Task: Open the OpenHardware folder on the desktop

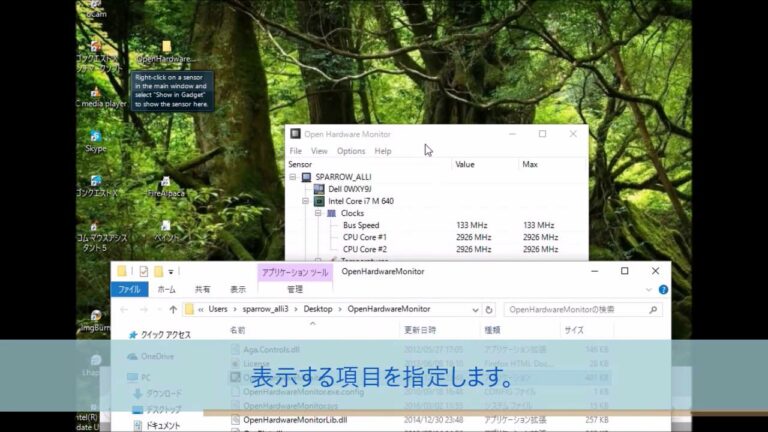Action: [x=166, y=49]
